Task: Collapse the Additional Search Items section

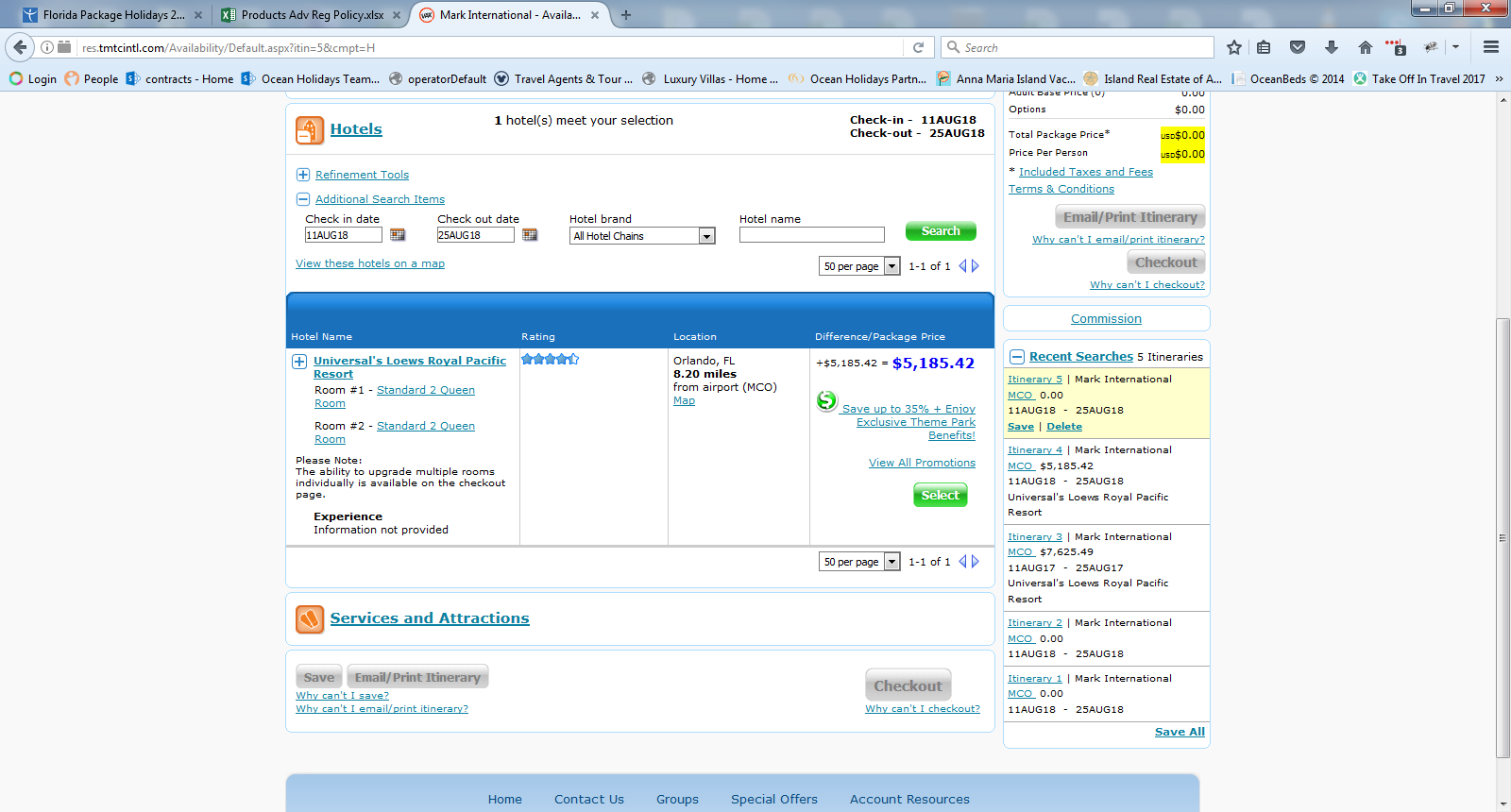Action: 303,199
